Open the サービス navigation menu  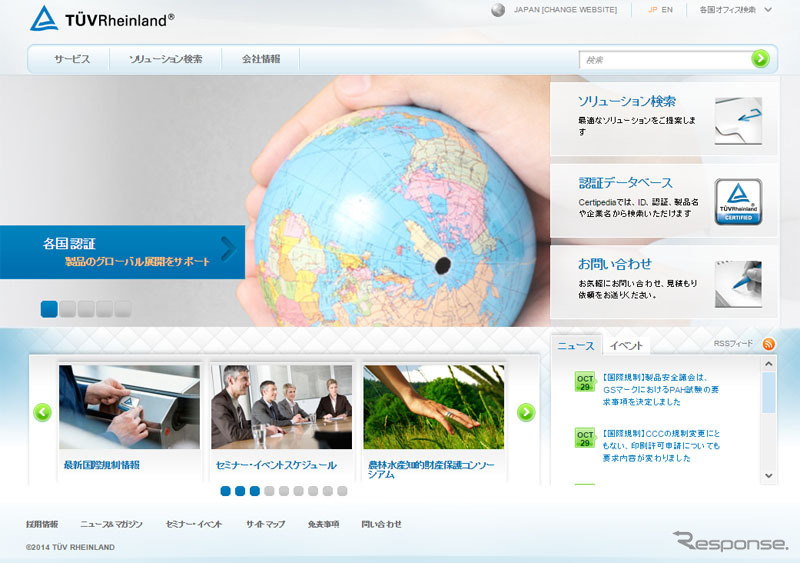[72, 59]
